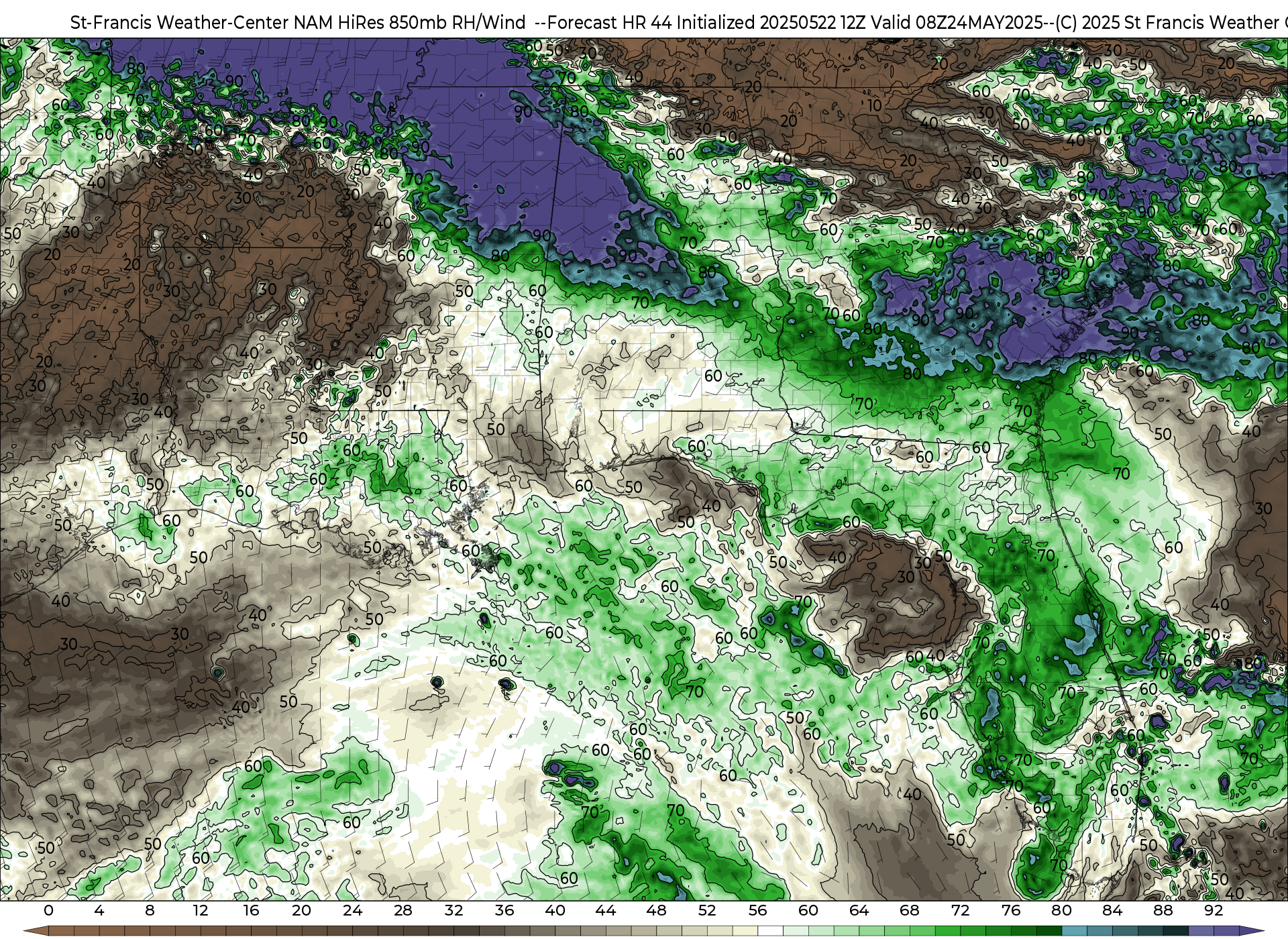Click the colorbar label '0'
1288x939 pixels.
pos(48,910)
